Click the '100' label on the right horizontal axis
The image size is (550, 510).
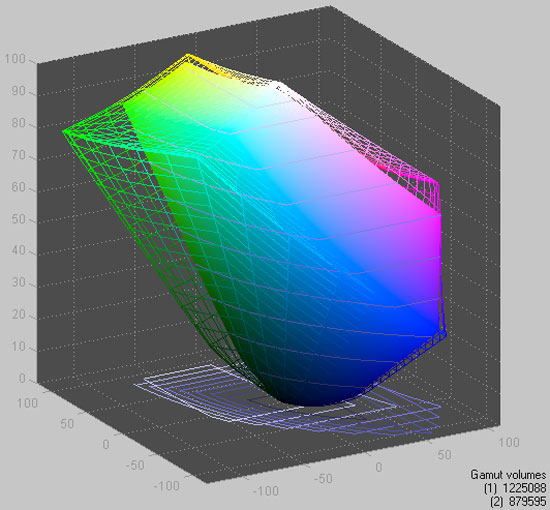click(x=509, y=442)
